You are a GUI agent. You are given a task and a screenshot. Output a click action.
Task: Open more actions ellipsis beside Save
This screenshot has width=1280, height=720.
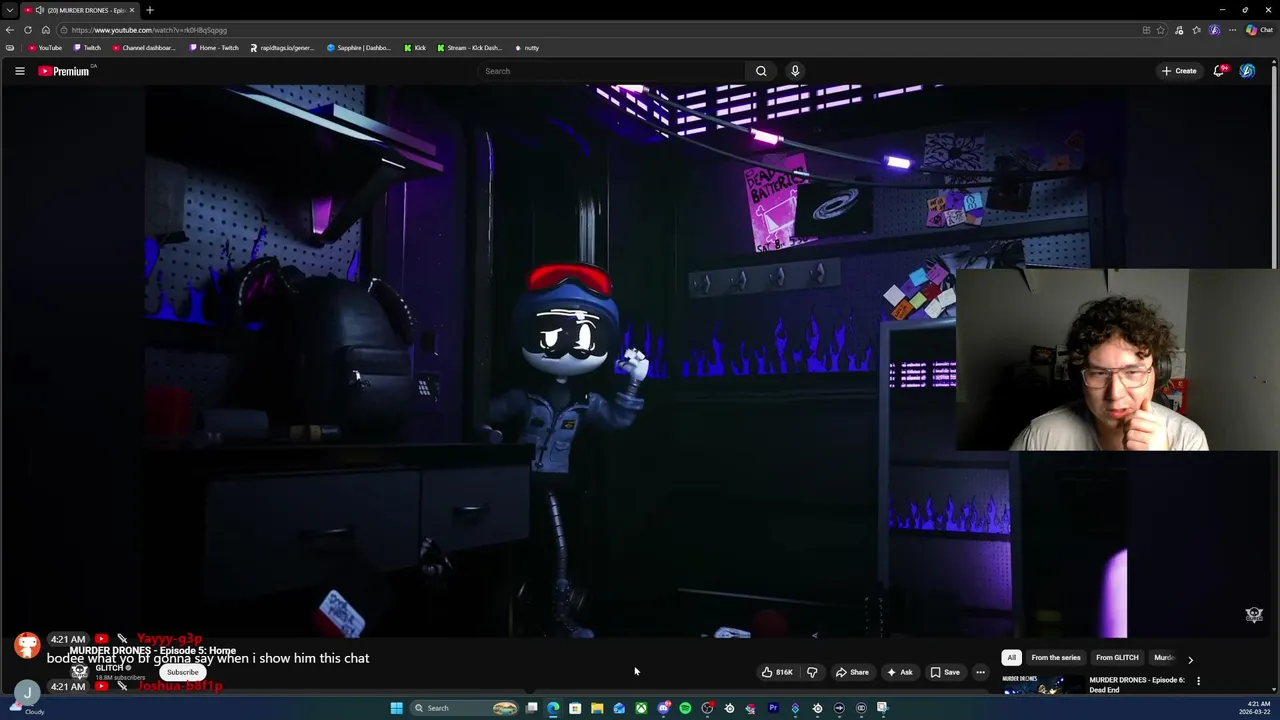click(980, 672)
